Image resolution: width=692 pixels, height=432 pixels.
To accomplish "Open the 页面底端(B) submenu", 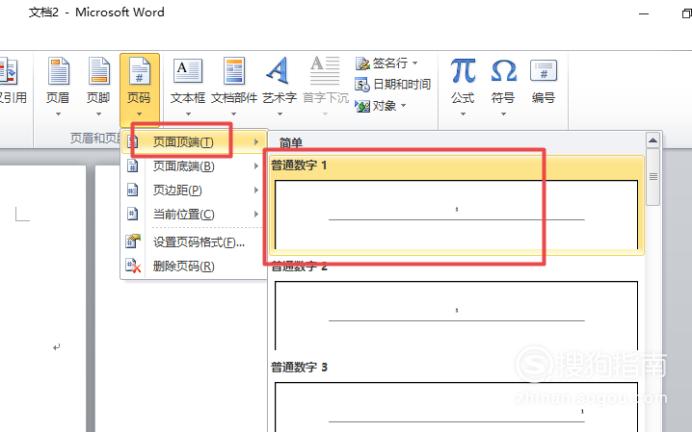I will [x=194, y=166].
